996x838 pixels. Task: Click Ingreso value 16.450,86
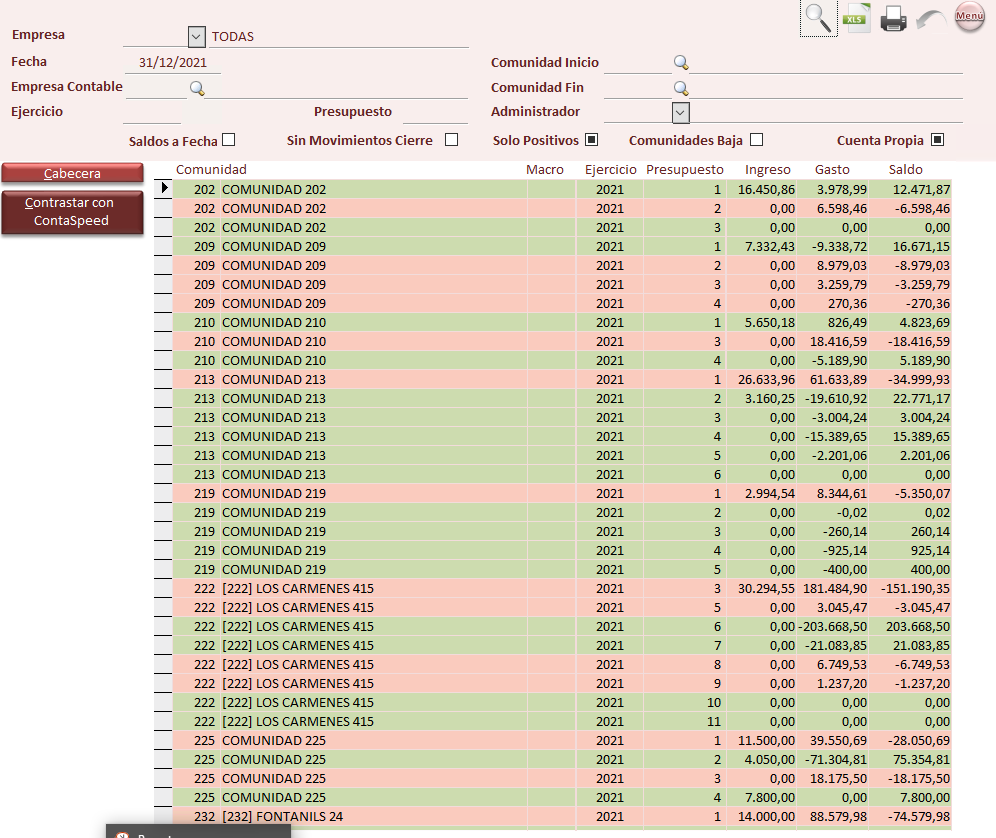(x=766, y=189)
